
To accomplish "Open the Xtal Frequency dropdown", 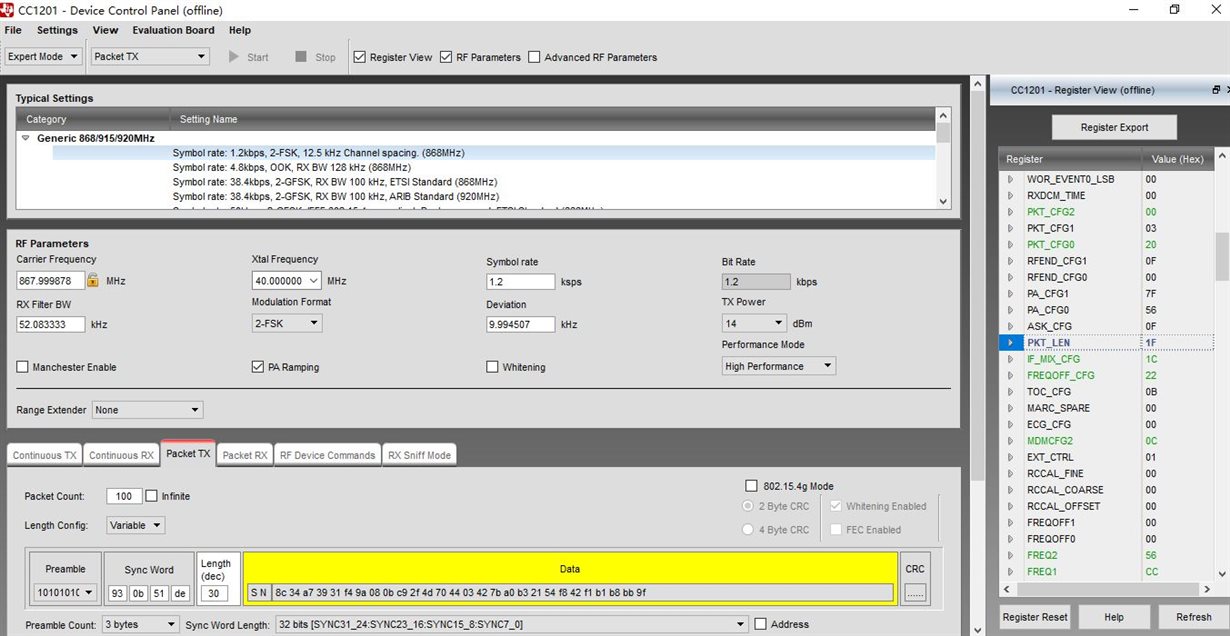I will pyautogui.click(x=286, y=281).
